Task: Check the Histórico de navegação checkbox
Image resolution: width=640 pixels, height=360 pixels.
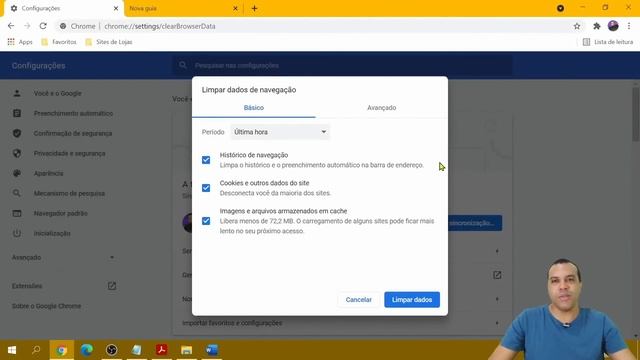Action: click(x=206, y=160)
